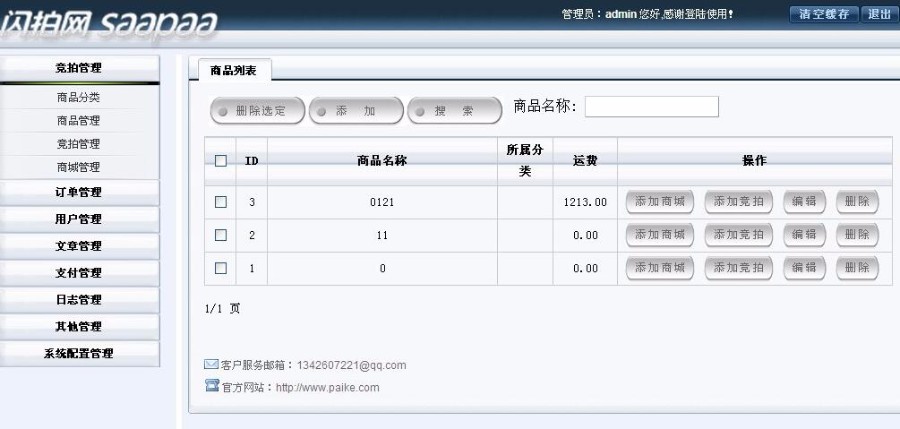This screenshot has height=429, width=900.
Task: Click 删除 for product ID 2
Action: [857, 235]
